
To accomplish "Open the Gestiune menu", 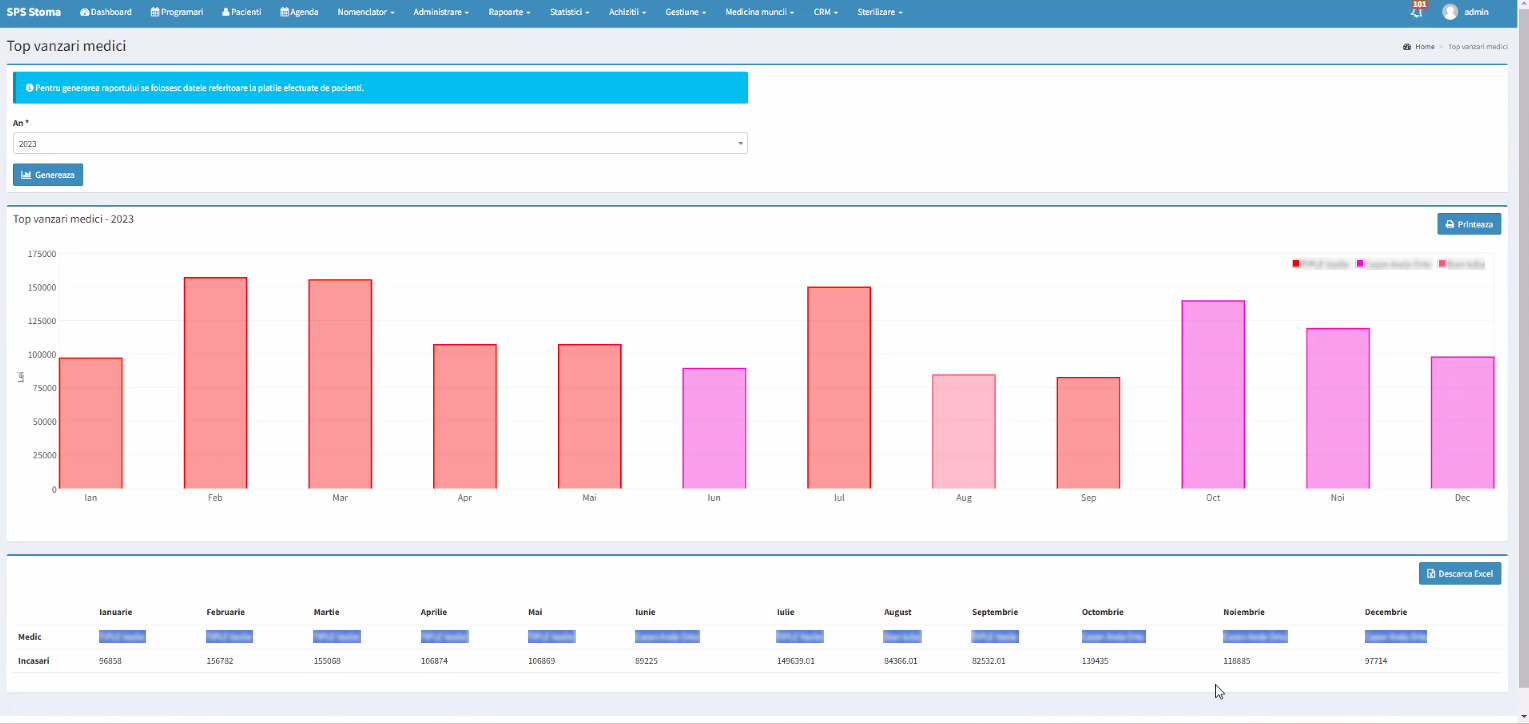I will (x=686, y=12).
